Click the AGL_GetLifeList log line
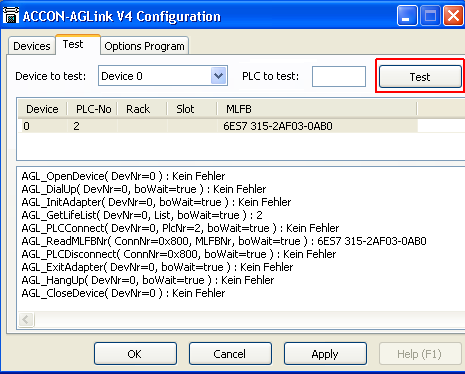This screenshot has height=374, width=465. click(x=142, y=215)
